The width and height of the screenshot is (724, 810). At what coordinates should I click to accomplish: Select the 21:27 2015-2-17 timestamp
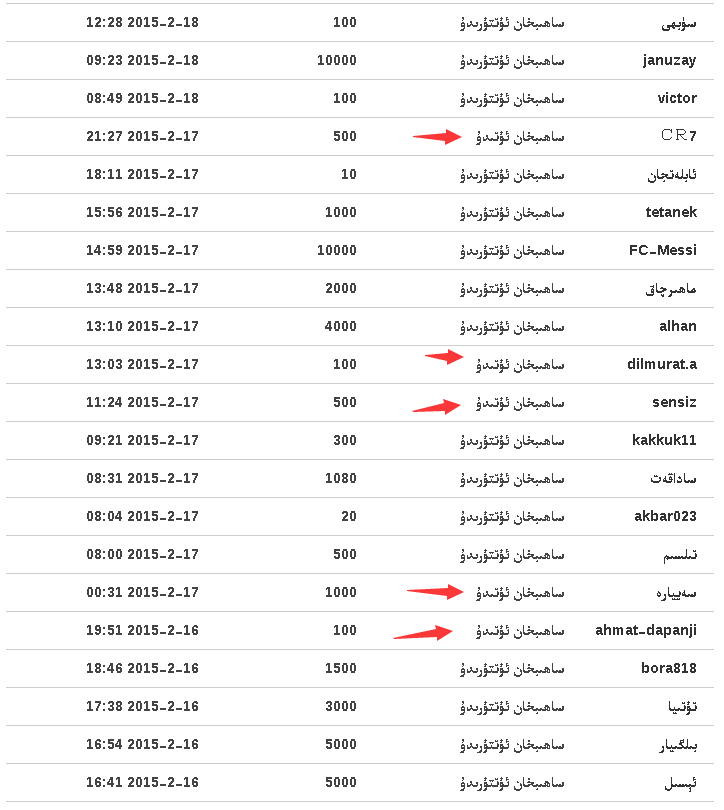[143, 136]
